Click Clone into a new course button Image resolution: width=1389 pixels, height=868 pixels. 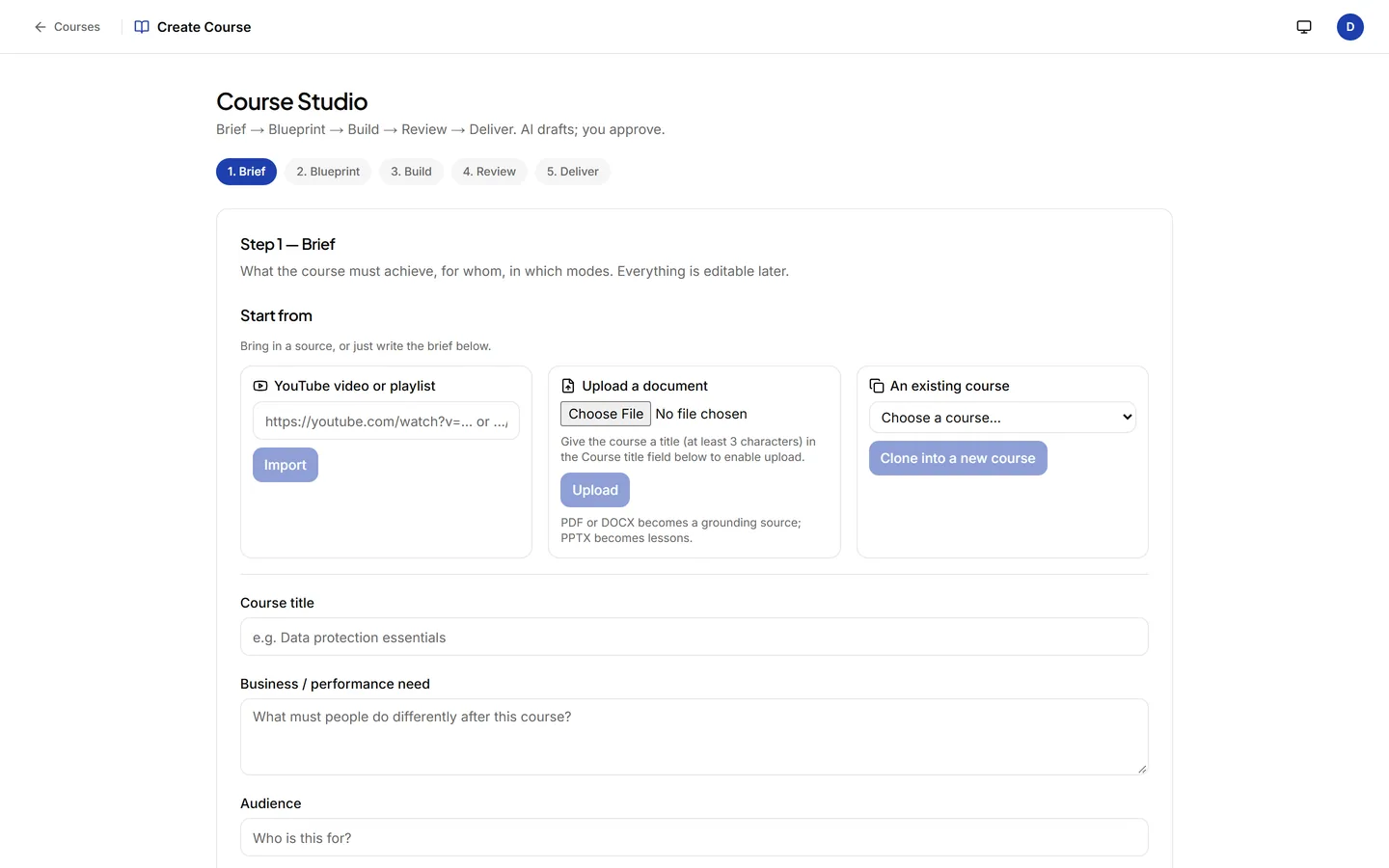(958, 458)
